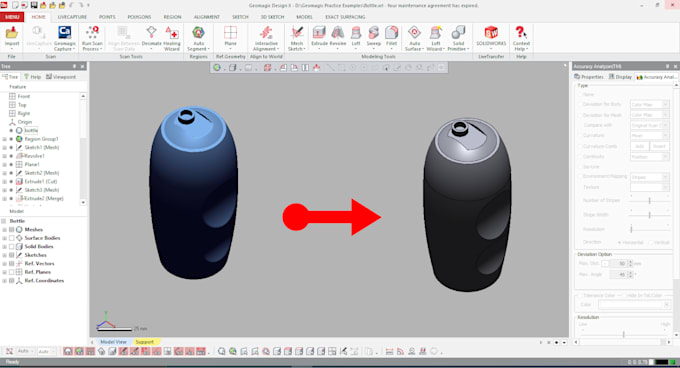Toggle the Surface Bodies checkbox
The width and height of the screenshot is (680, 368).
tap(12, 238)
